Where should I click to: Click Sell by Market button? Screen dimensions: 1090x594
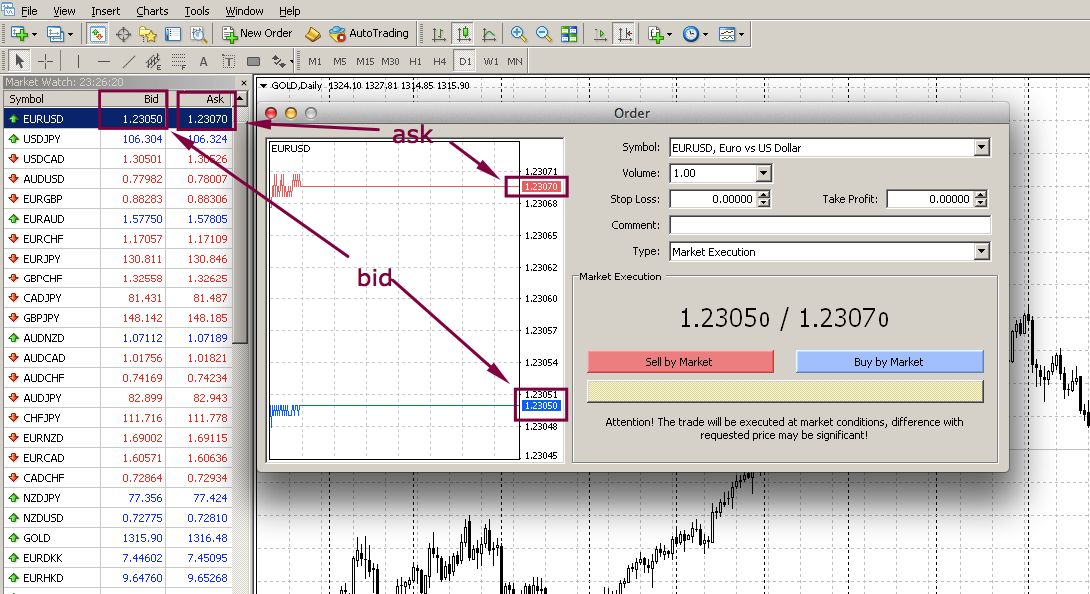point(680,362)
